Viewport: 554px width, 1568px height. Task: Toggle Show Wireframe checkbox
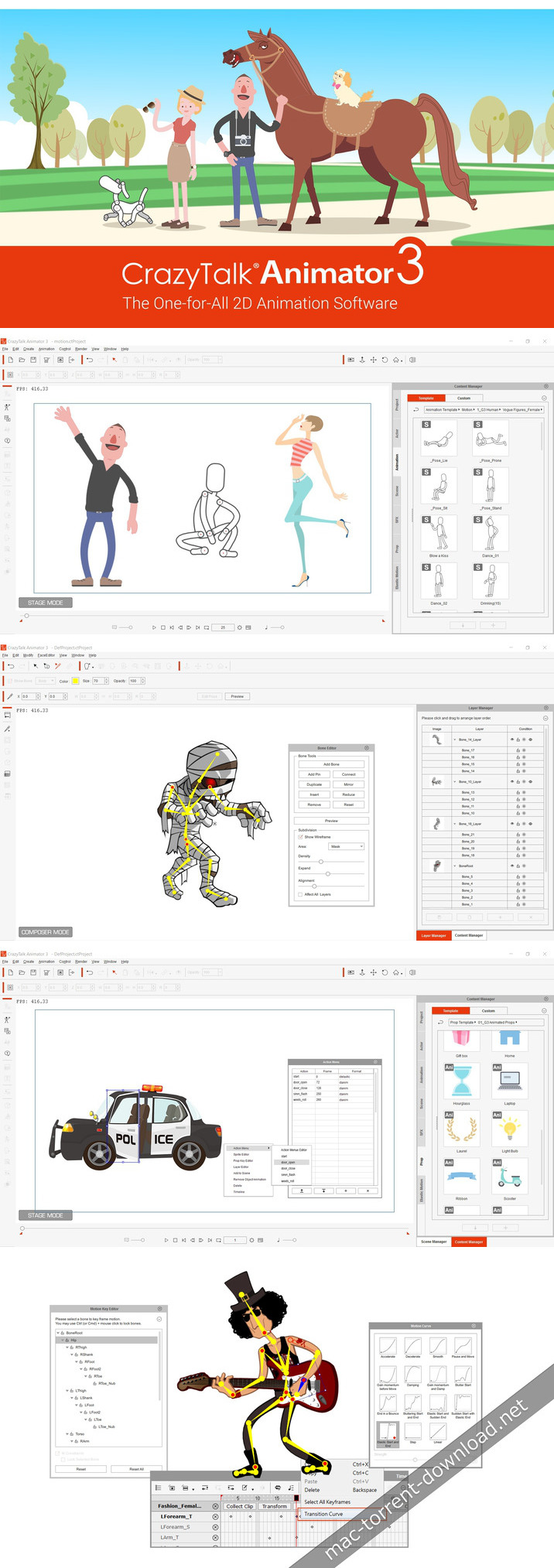300,837
